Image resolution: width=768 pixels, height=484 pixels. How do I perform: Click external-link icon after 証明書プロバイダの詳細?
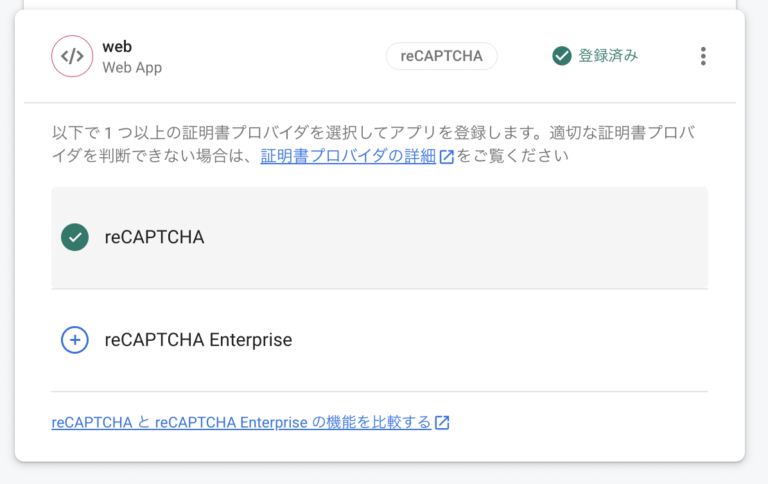446,157
